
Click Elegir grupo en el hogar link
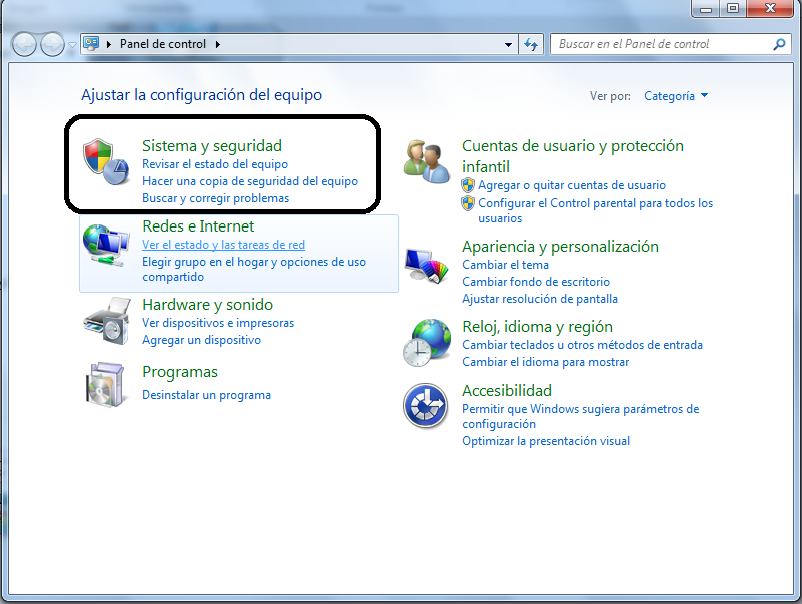254,269
